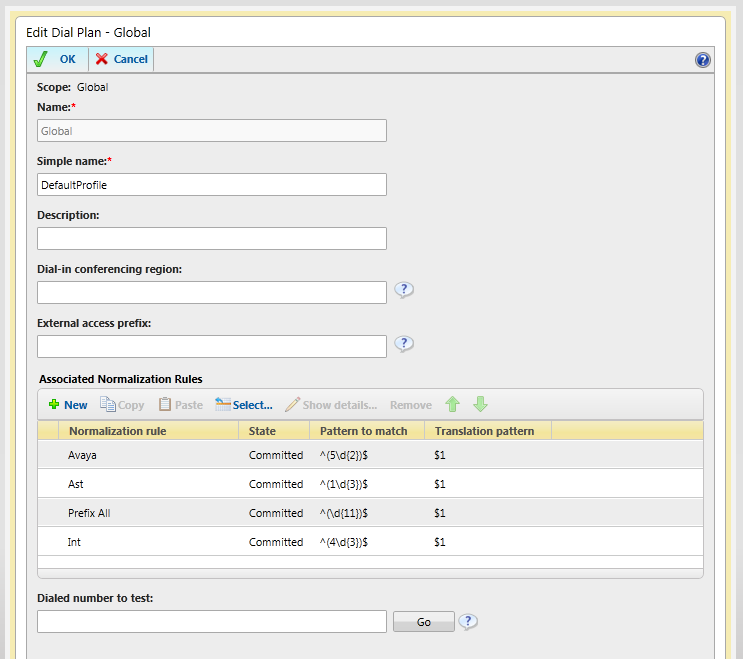This screenshot has height=659, width=743.
Task: Show help for external access prefix
Action: [x=404, y=344]
